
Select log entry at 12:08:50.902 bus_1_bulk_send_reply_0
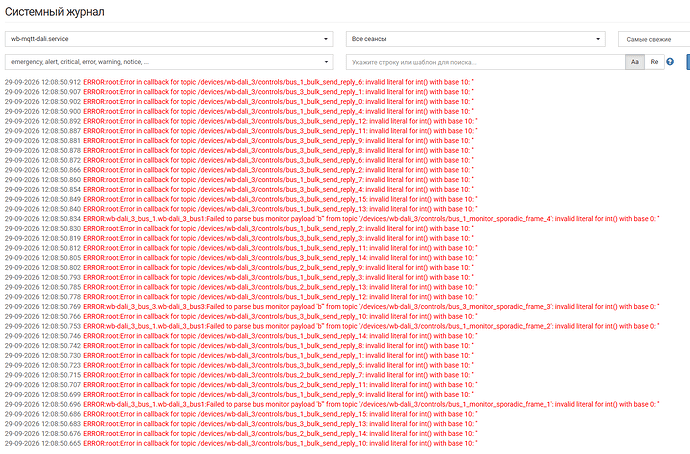pos(239,102)
